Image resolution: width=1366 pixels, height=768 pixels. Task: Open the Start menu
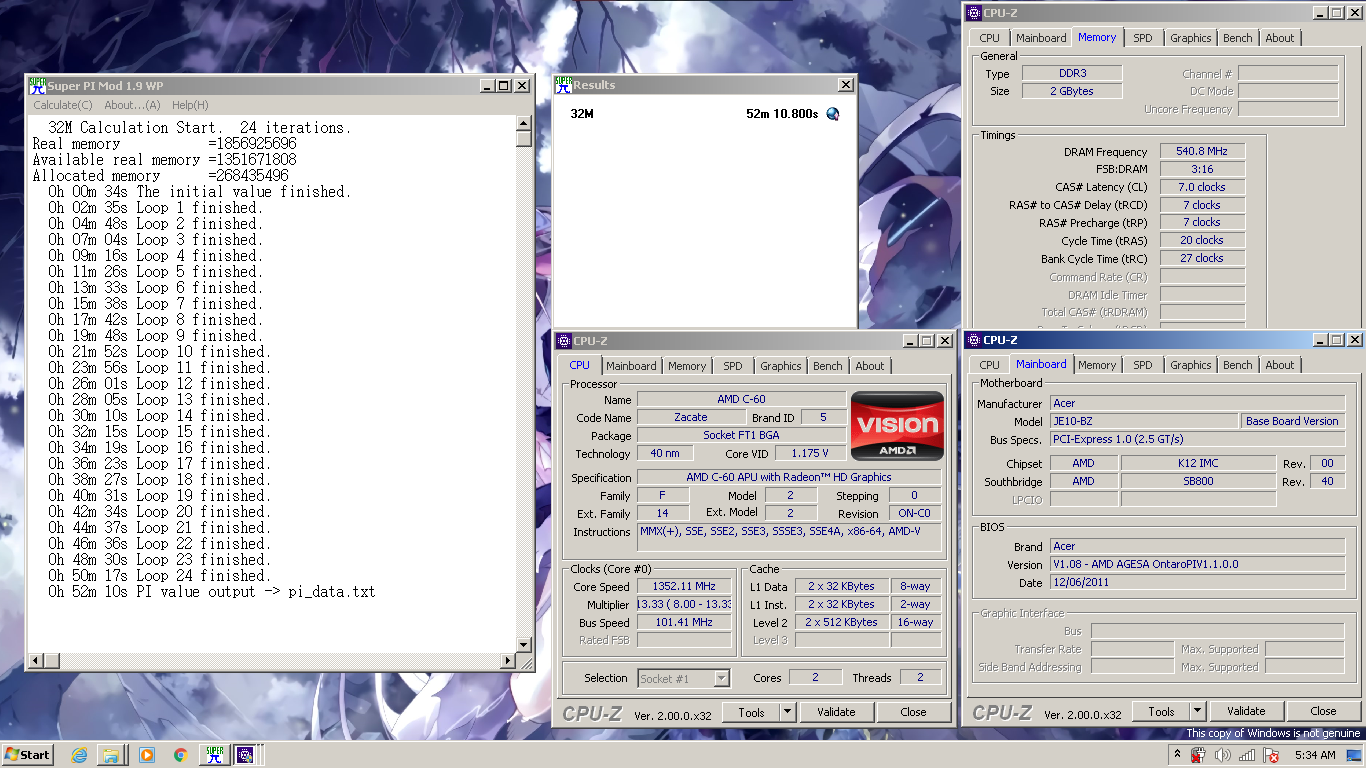[x=28, y=755]
